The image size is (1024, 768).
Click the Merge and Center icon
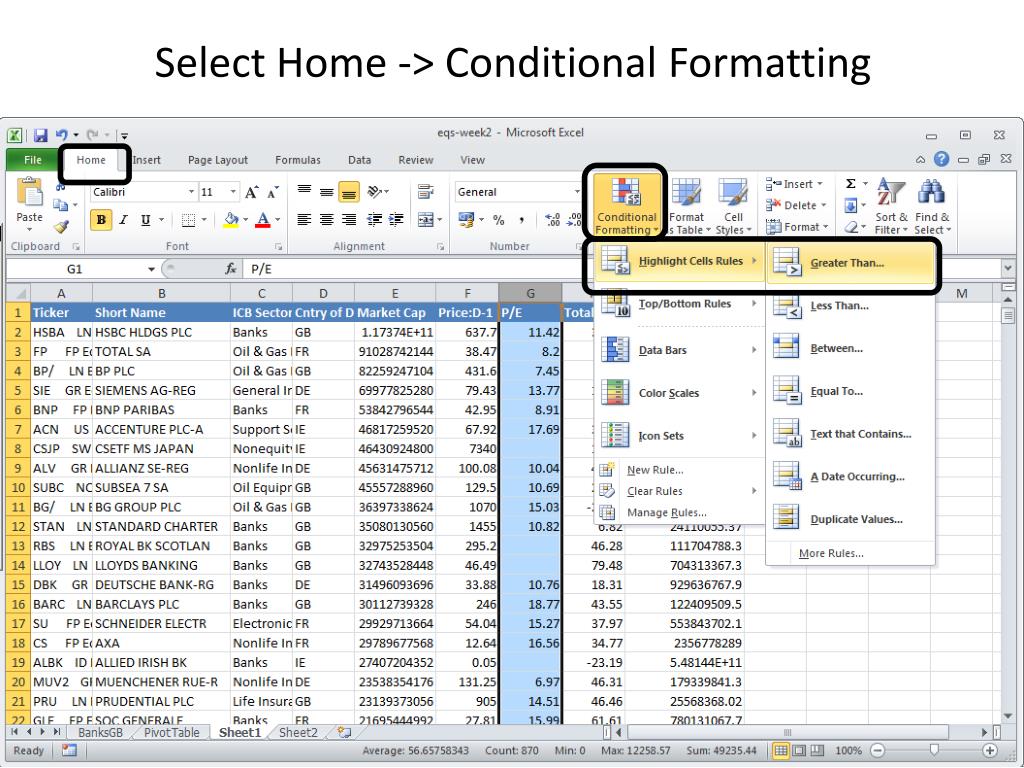pyautogui.click(x=425, y=219)
